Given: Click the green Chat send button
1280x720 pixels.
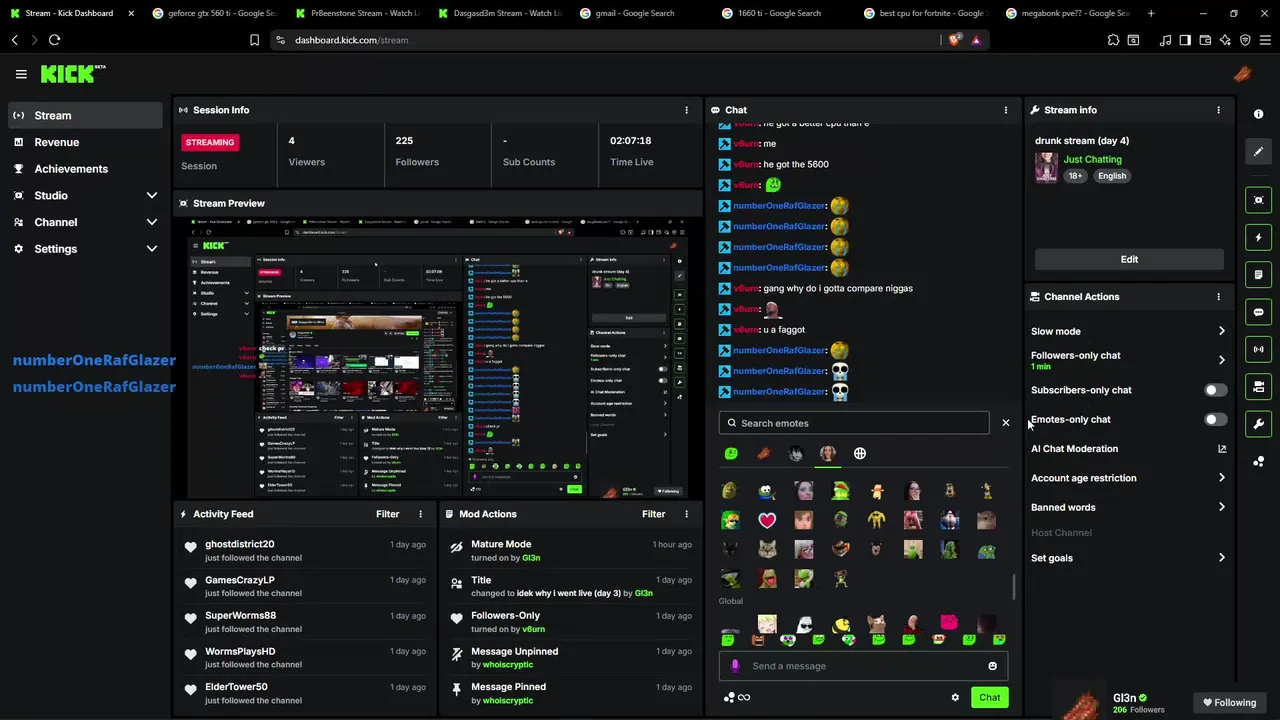Looking at the screenshot, I should pos(989,698).
